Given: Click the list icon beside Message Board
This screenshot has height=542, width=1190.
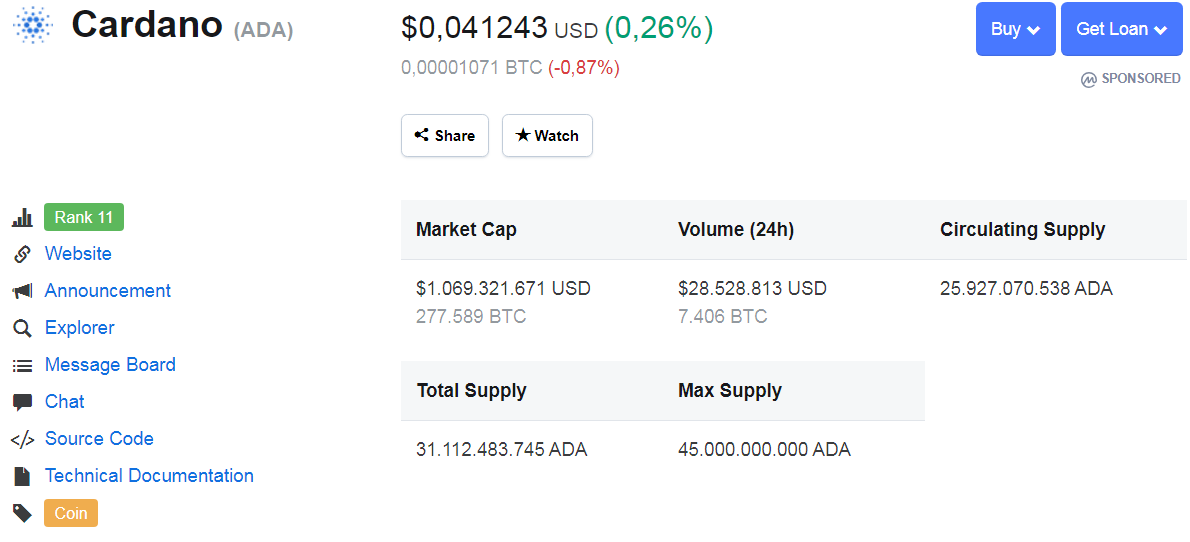Looking at the screenshot, I should 22,365.
